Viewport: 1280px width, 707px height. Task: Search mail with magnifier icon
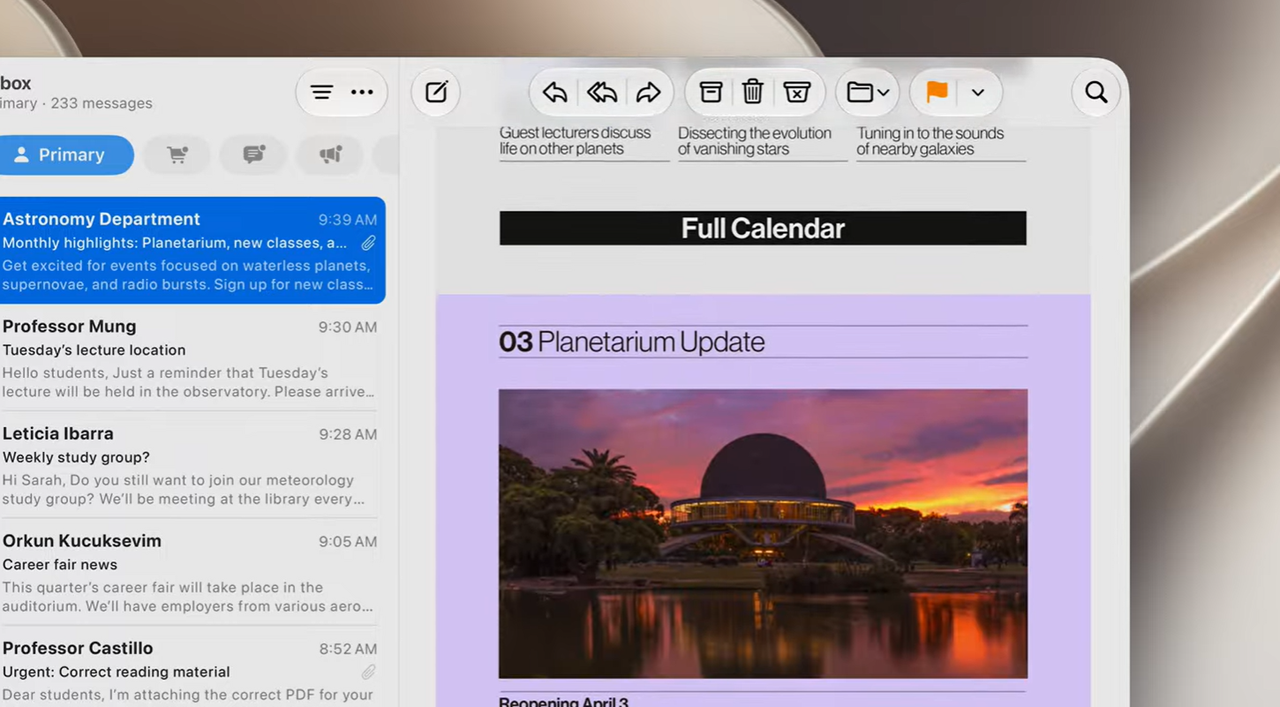(1096, 93)
